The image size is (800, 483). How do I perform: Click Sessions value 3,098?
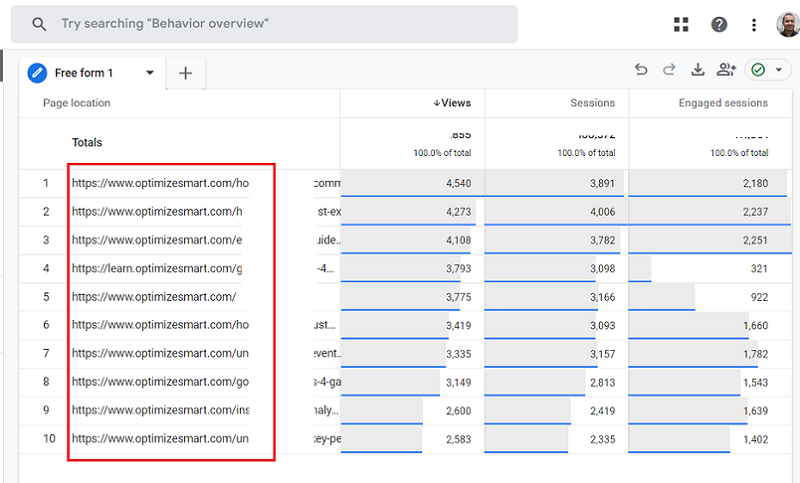[603, 268]
